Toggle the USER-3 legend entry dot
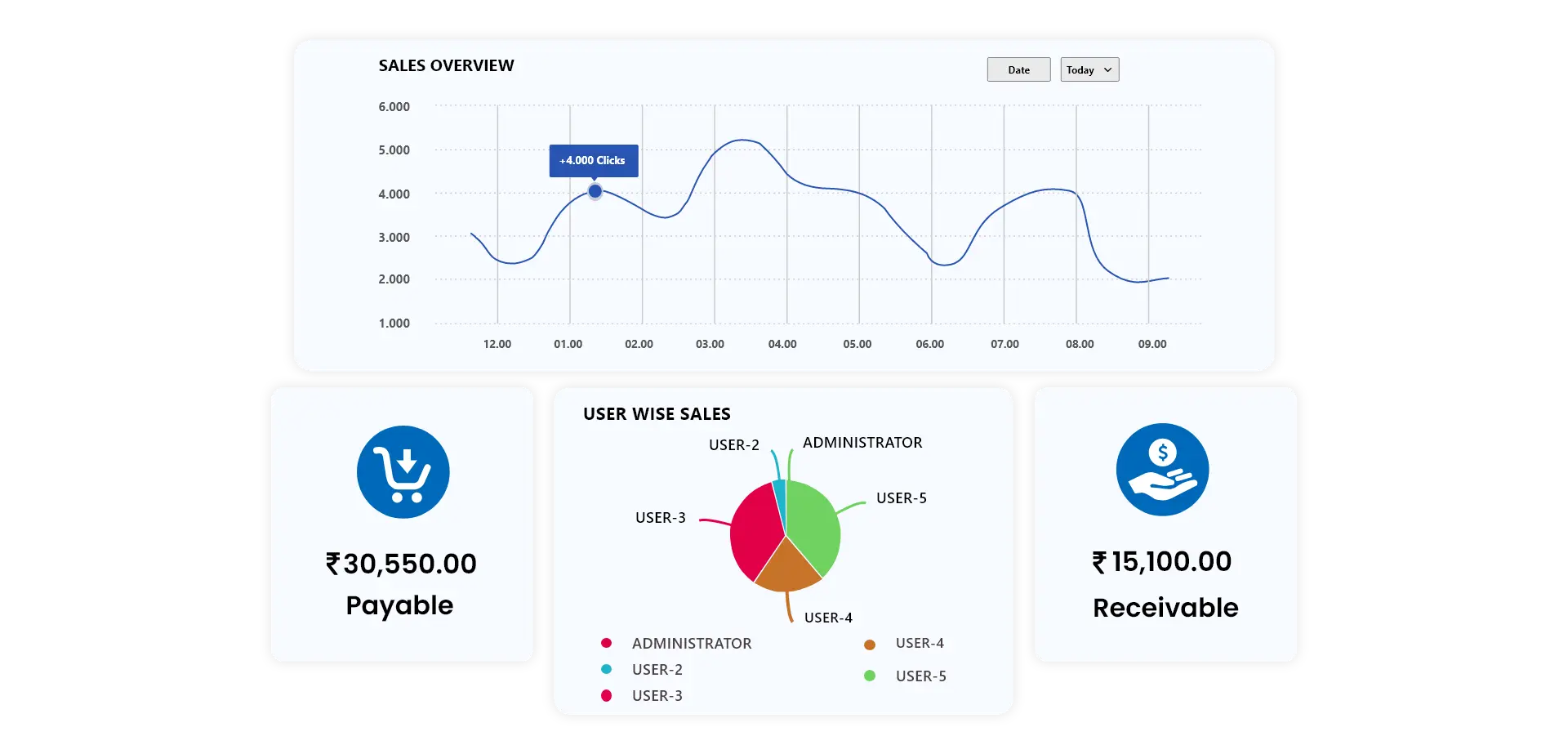 (x=606, y=696)
